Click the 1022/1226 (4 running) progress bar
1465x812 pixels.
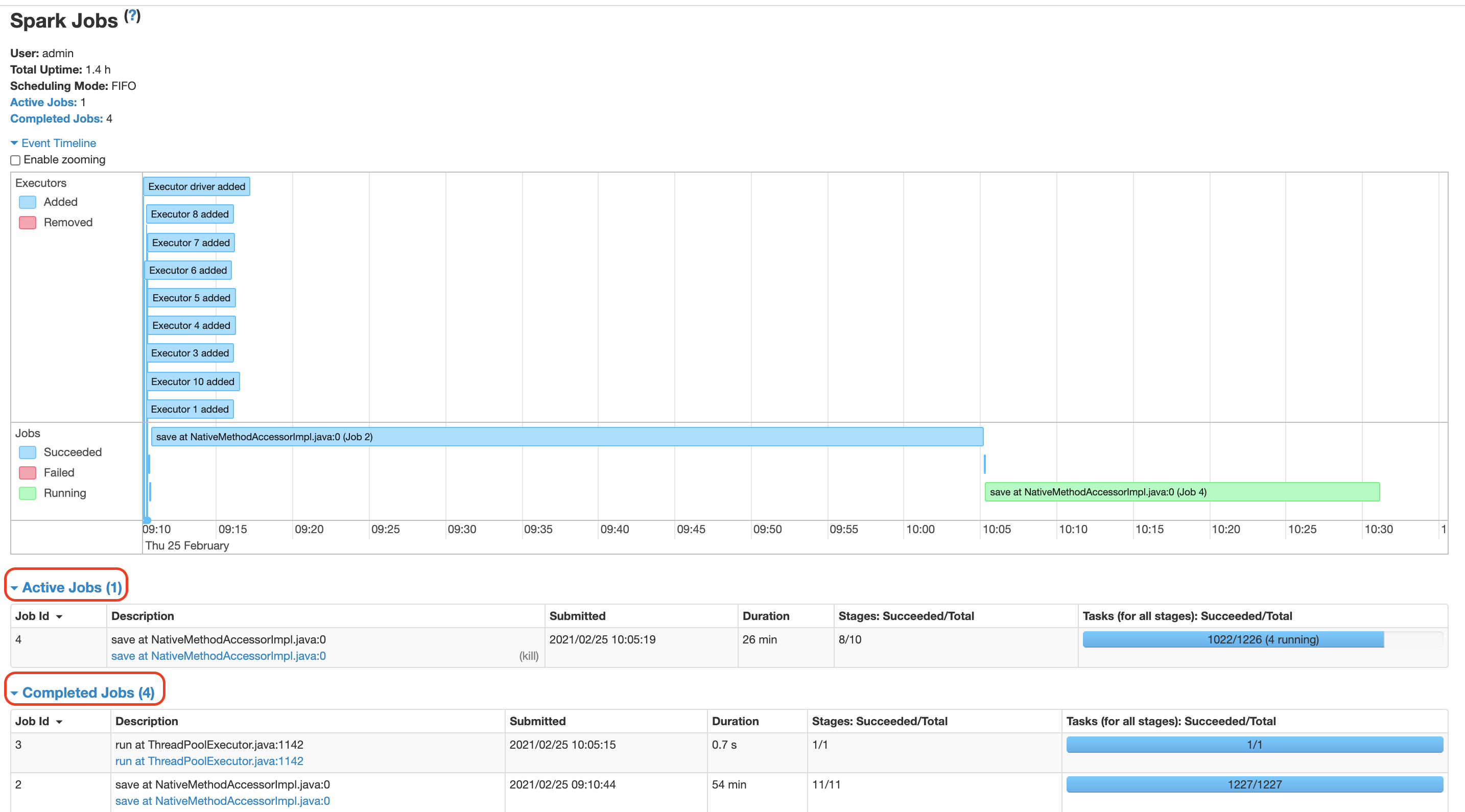tap(1263, 639)
